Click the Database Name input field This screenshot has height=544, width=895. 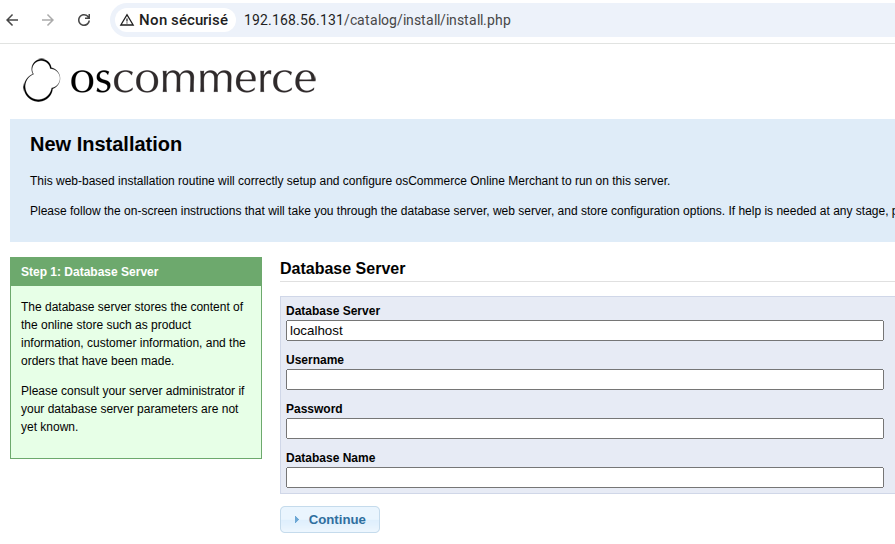(584, 478)
